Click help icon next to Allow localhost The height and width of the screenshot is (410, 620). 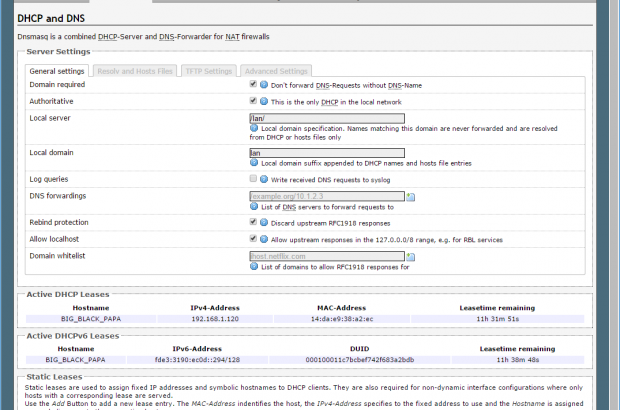point(264,239)
